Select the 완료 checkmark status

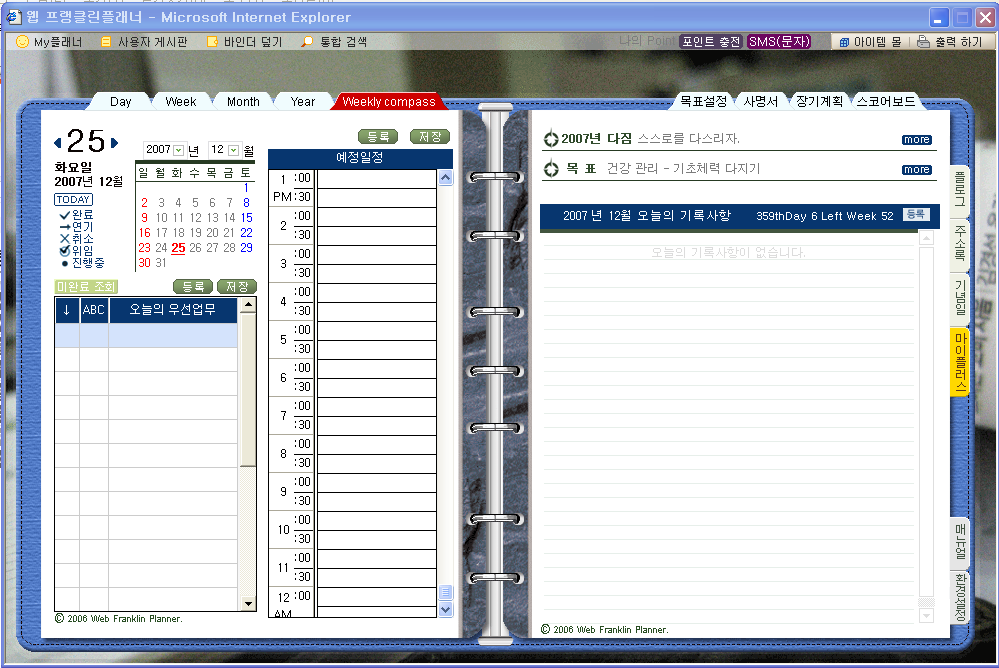(76, 215)
